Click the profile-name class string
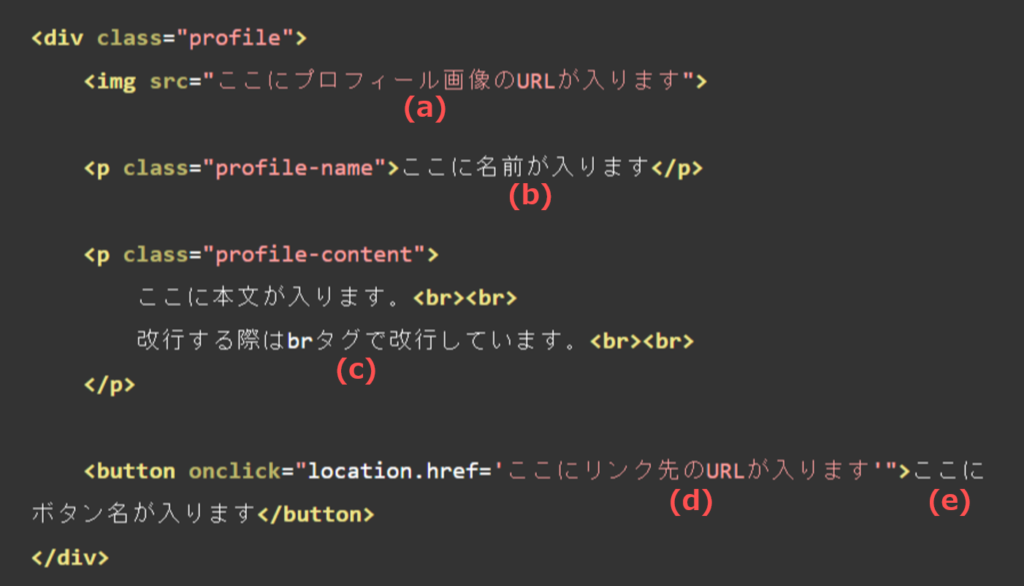Image resolution: width=1024 pixels, height=586 pixels. click(x=295, y=168)
